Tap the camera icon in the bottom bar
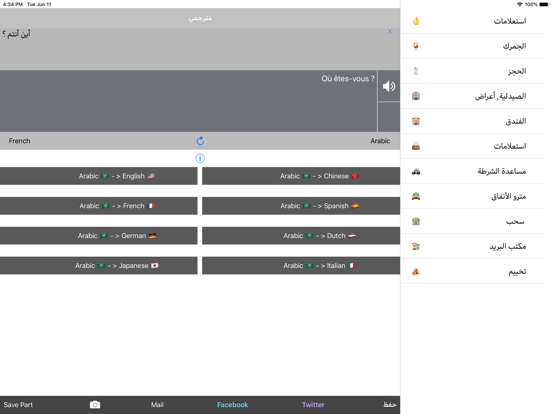 pos(95,404)
